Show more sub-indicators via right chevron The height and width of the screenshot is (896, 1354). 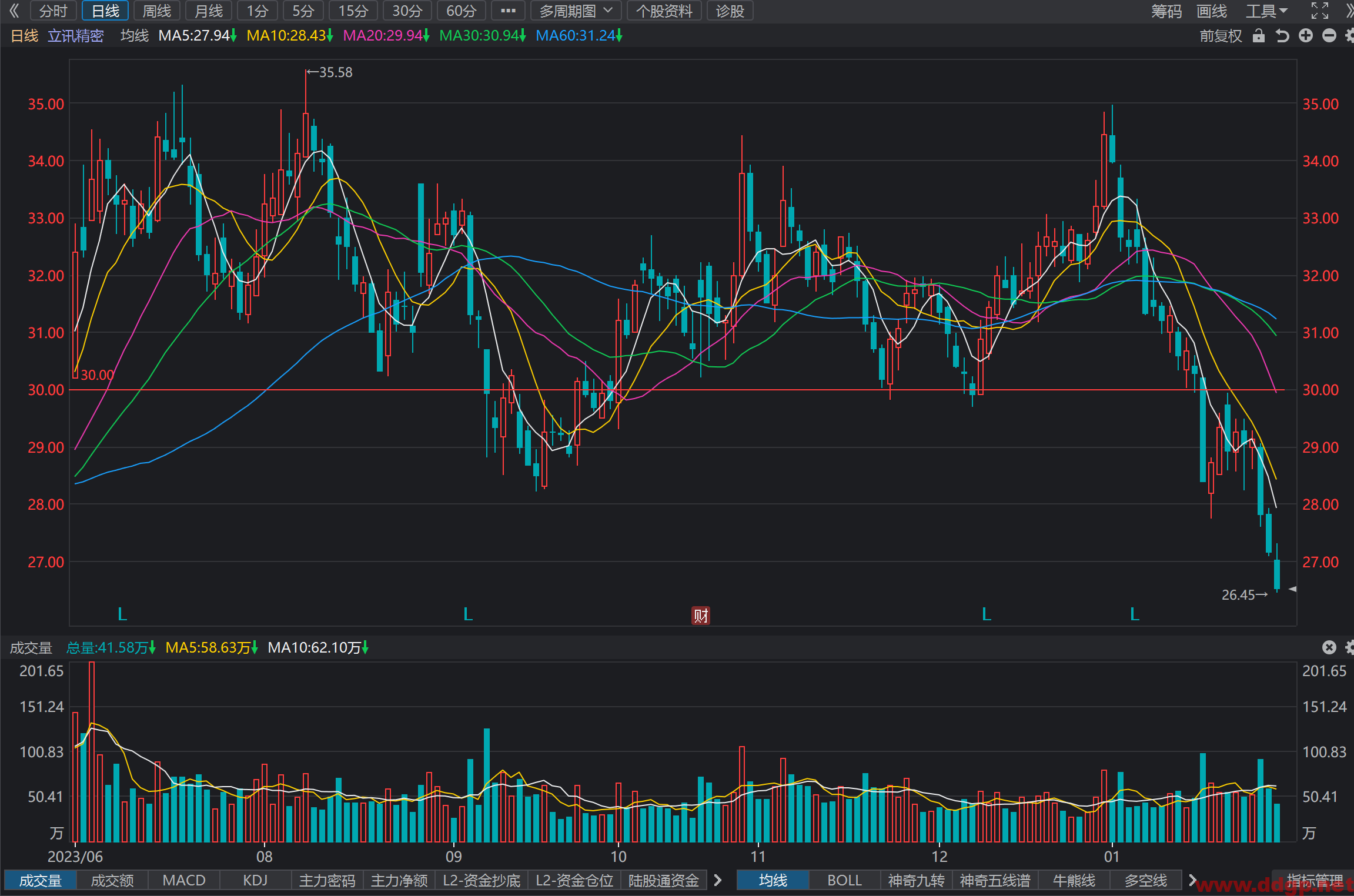(717, 880)
